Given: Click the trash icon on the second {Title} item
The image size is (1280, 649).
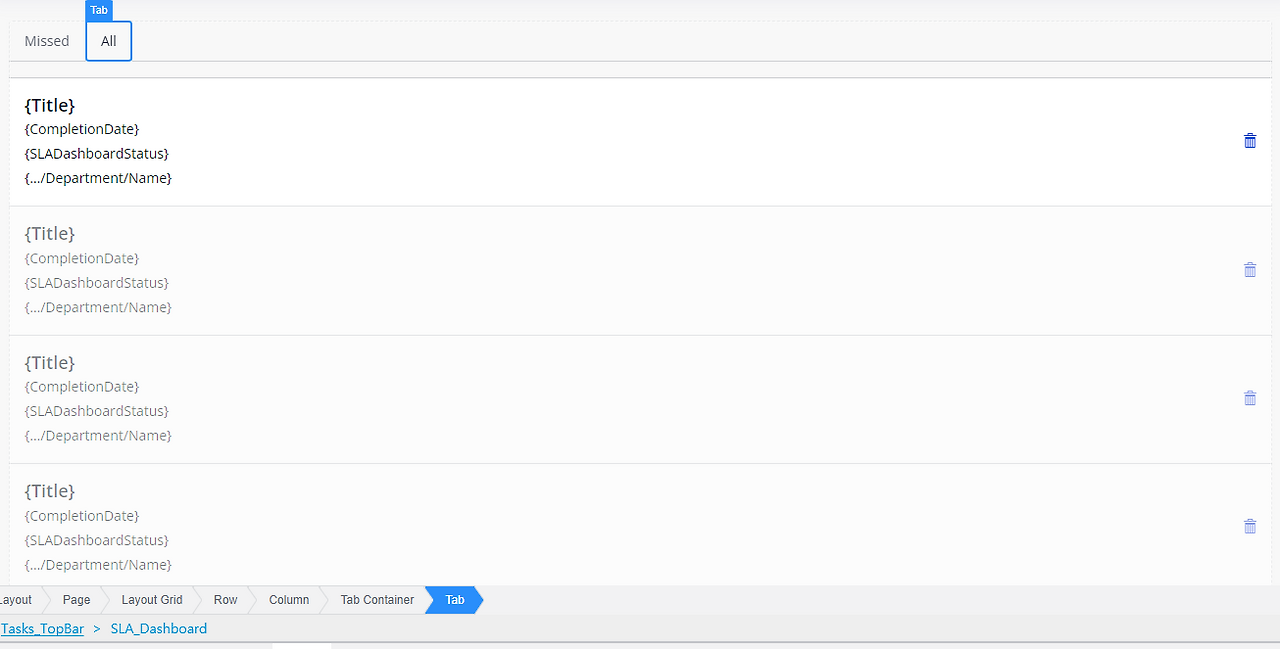Looking at the screenshot, I should pos(1250,269).
